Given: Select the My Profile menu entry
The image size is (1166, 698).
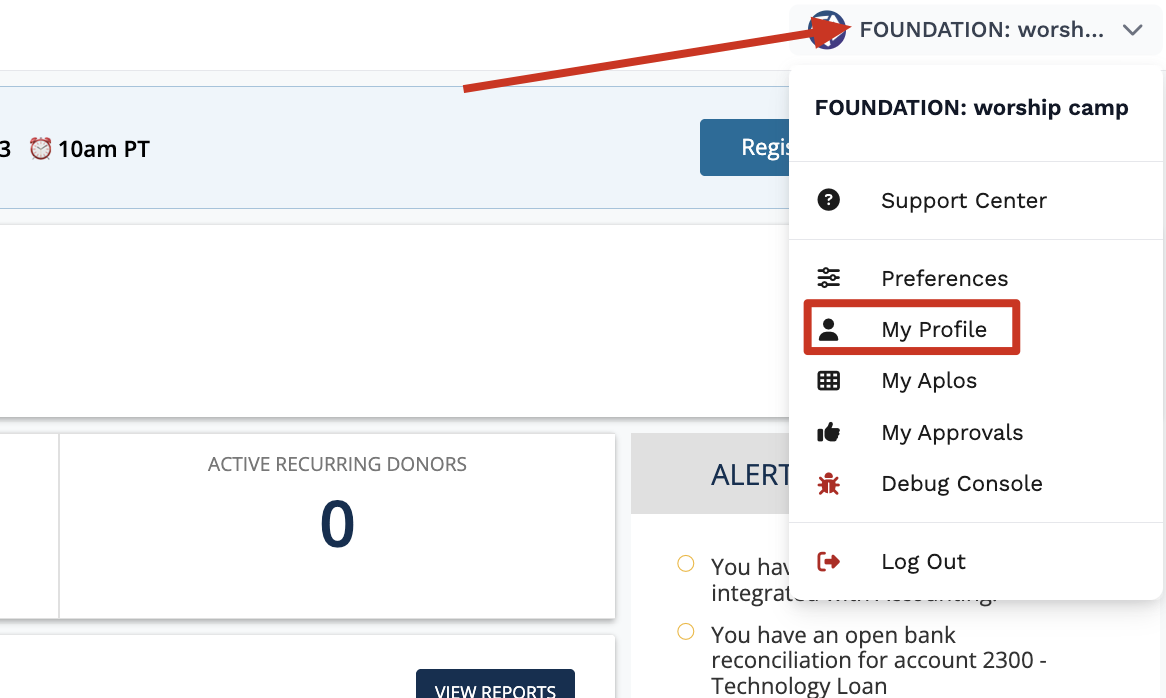Looking at the screenshot, I should (x=933, y=330).
